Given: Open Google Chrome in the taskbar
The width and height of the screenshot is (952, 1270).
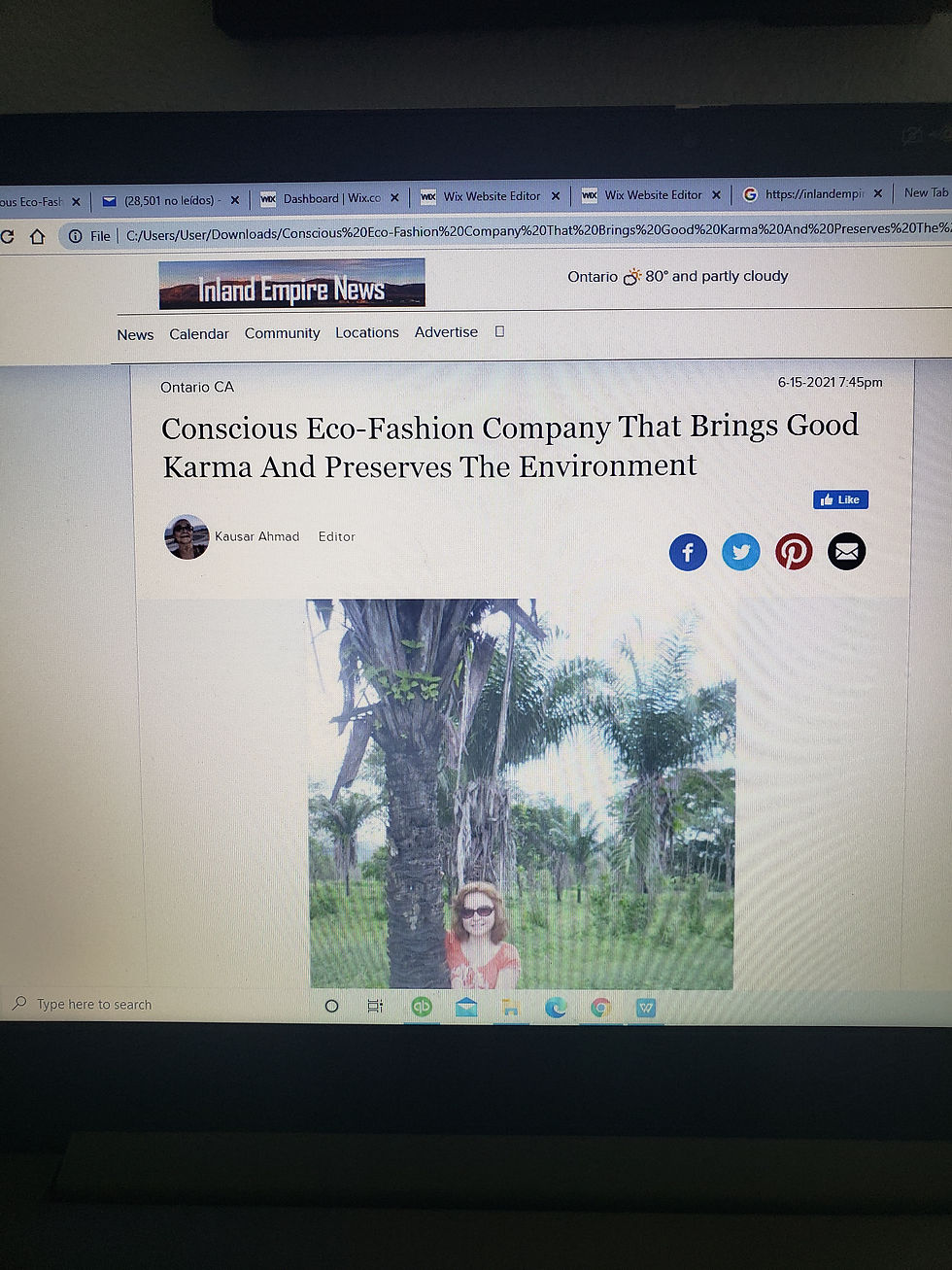Looking at the screenshot, I should (601, 1008).
